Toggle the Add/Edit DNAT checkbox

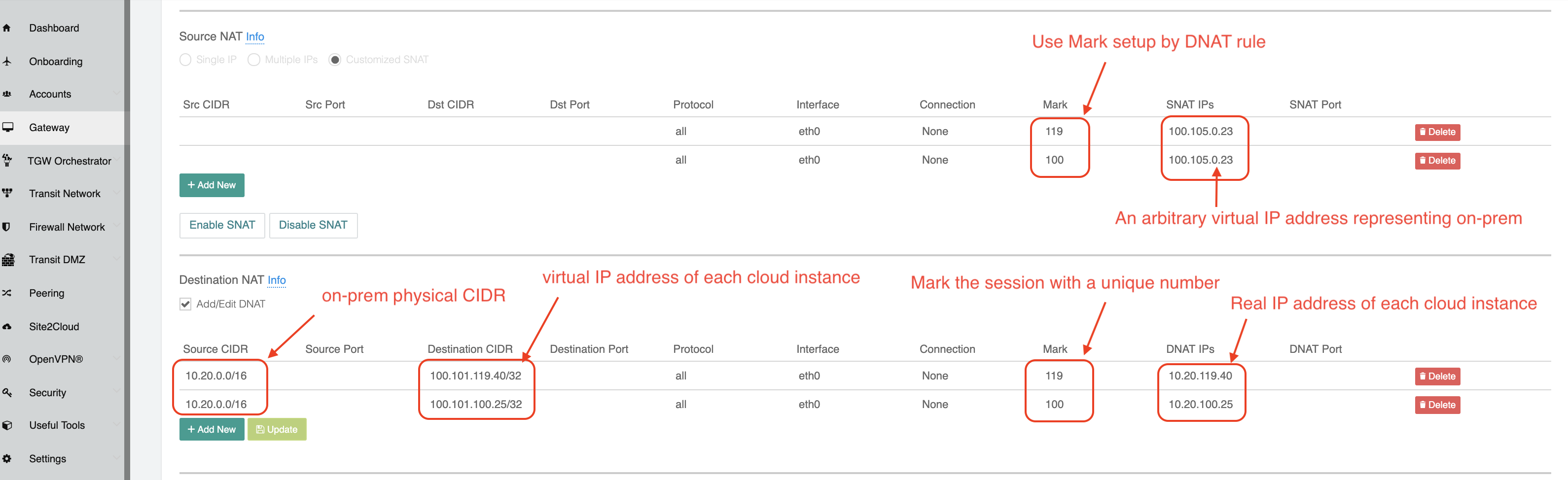coord(186,304)
